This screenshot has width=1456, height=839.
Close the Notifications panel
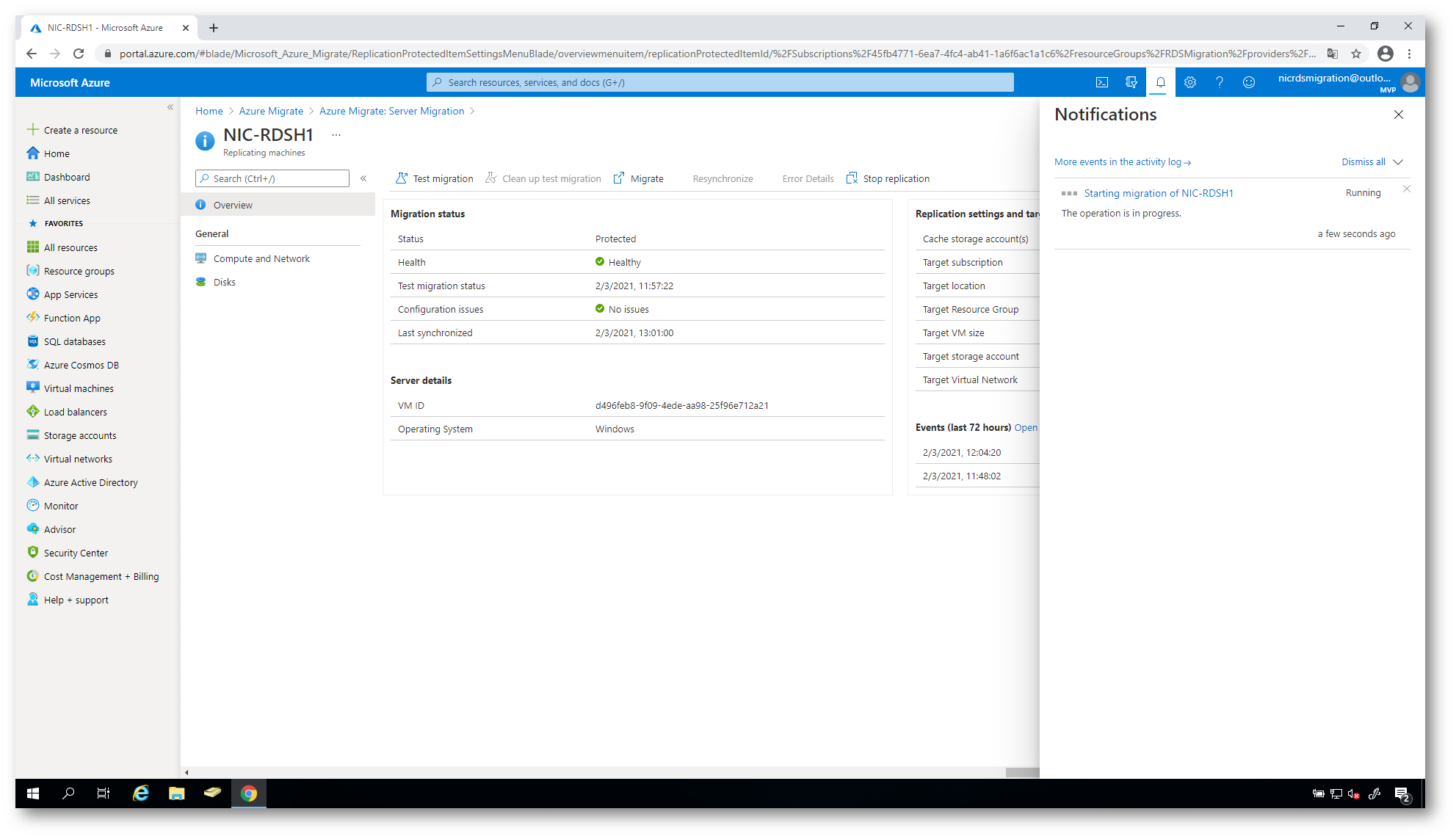pyautogui.click(x=1399, y=115)
